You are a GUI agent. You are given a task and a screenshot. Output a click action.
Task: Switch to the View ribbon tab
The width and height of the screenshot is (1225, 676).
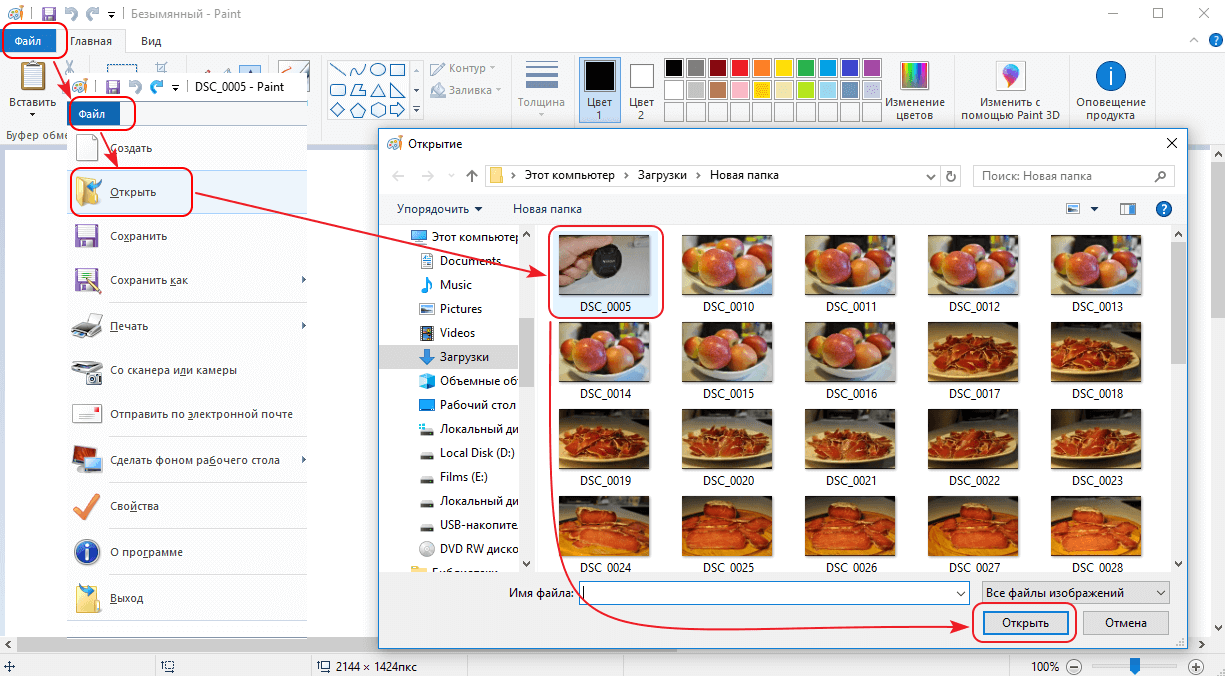tap(151, 41)
